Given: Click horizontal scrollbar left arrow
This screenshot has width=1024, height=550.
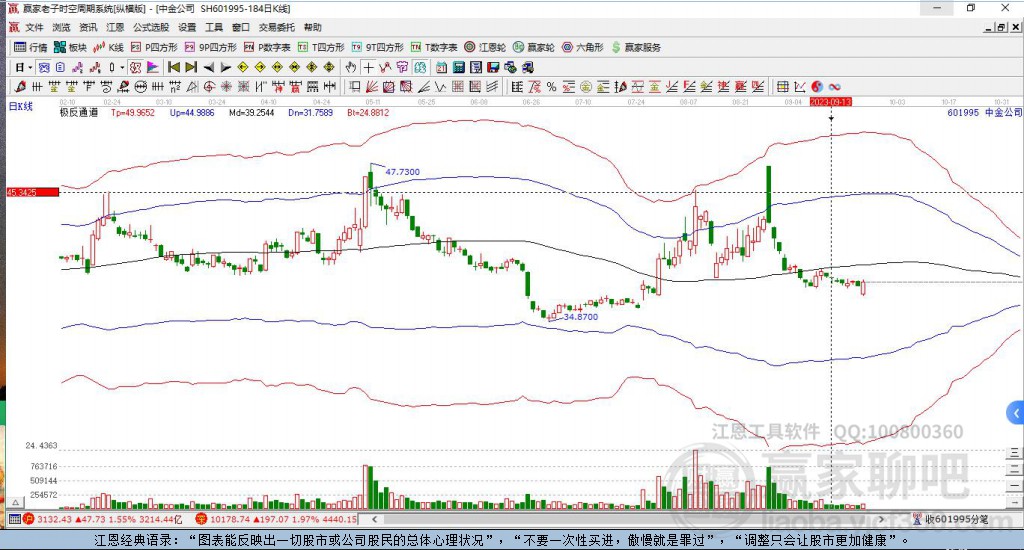Looking at the screenshot, I should click(x=374, y=519).
